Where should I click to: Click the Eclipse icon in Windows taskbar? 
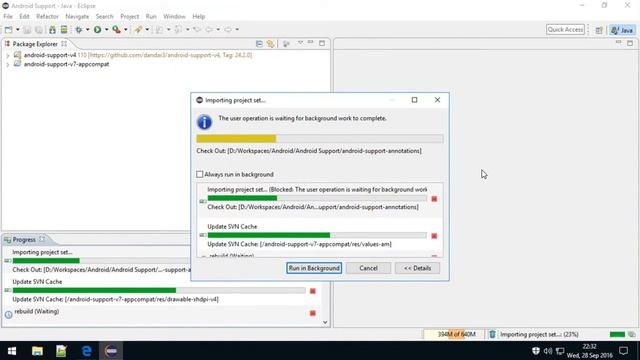(111, 351)
